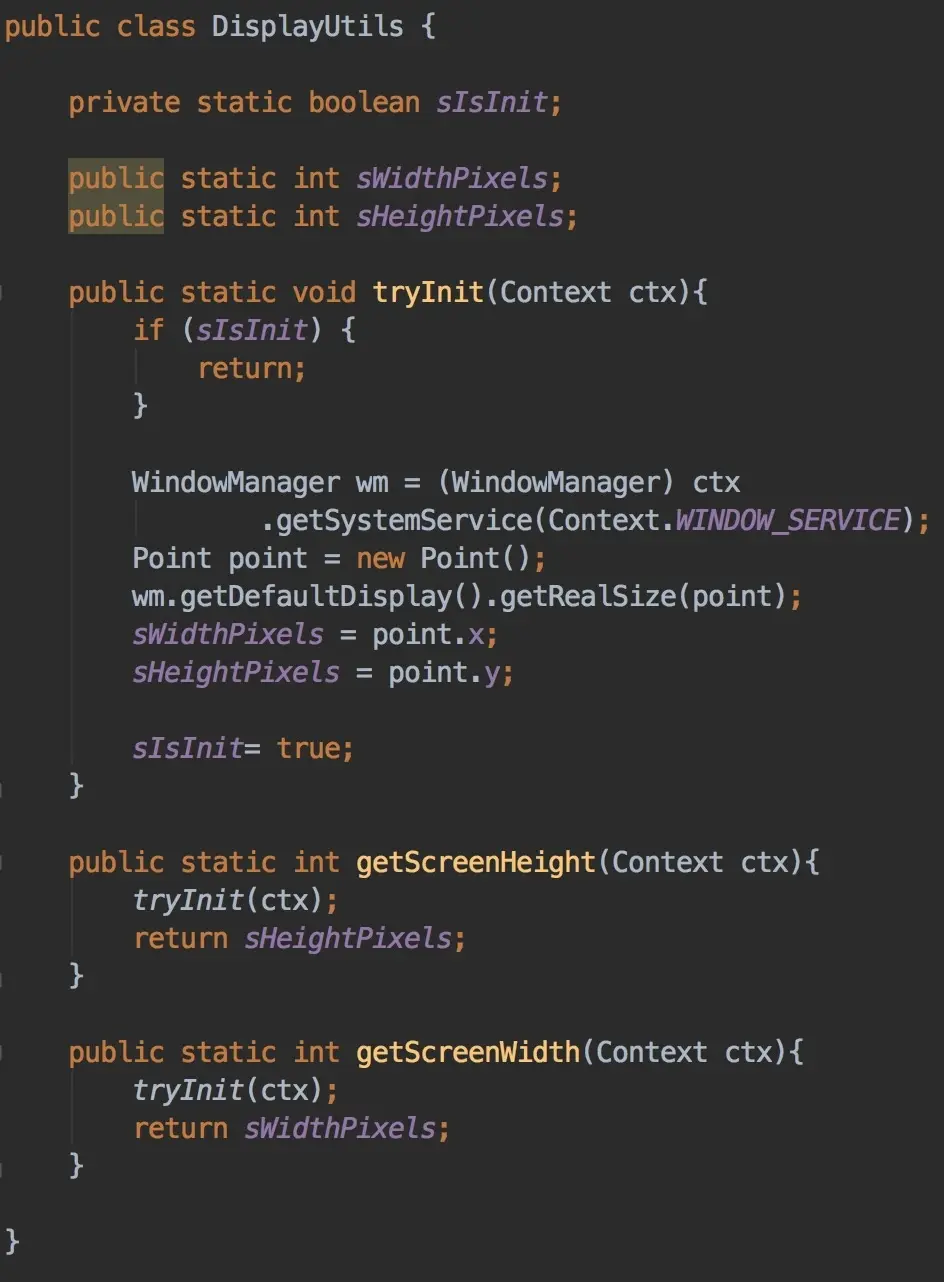
Task: Collapse getScreenWidth method via gutter fold marker
Action: click(x=3, y=1052)
